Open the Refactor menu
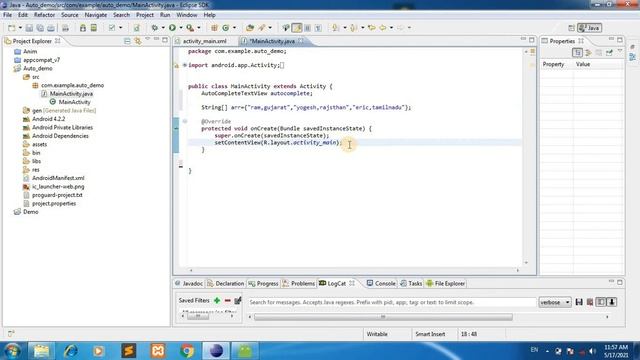This screenshot has height=360, width=640. click(x=44, y=15)
